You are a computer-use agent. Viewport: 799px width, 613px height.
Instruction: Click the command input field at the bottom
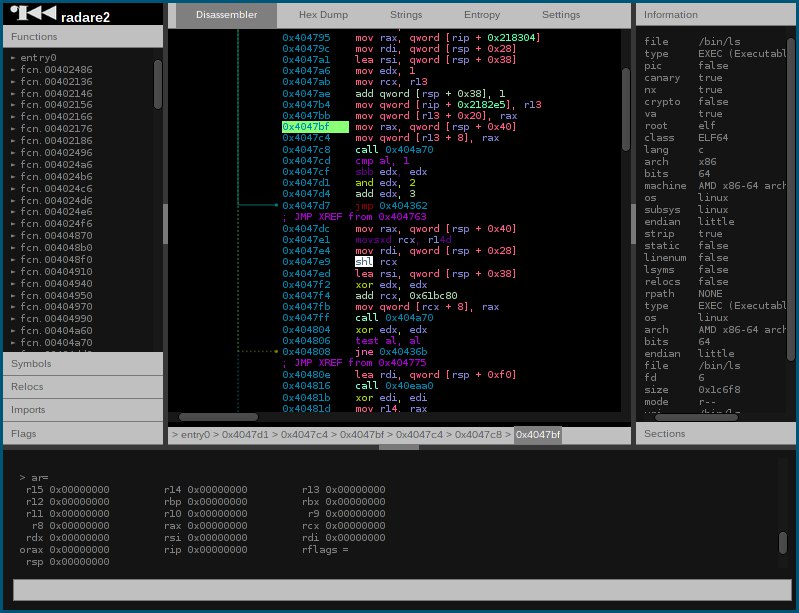click(x=402, y=590)
